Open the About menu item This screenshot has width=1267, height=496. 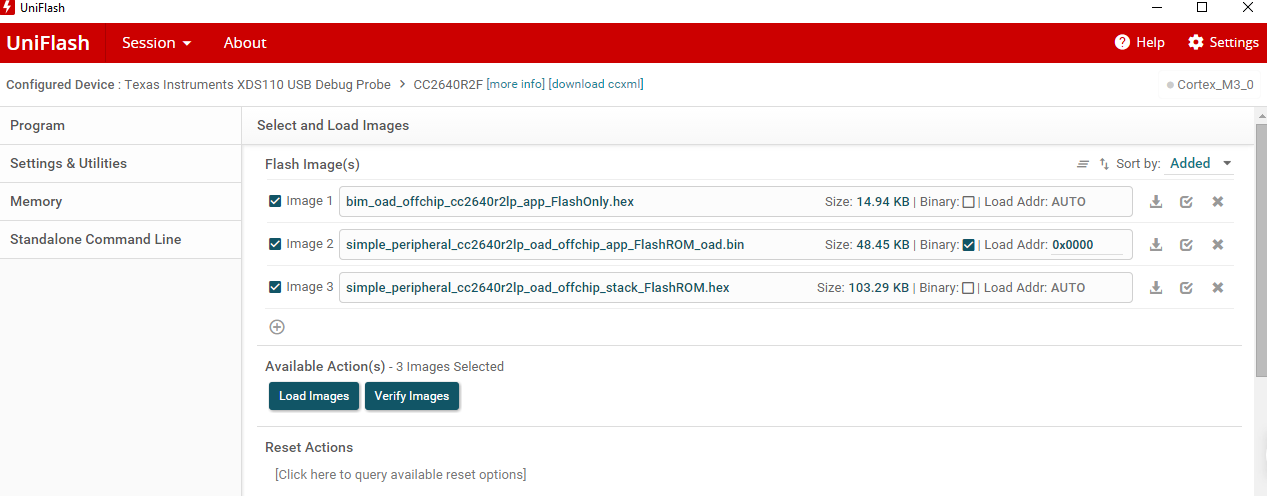pos(245,43)
